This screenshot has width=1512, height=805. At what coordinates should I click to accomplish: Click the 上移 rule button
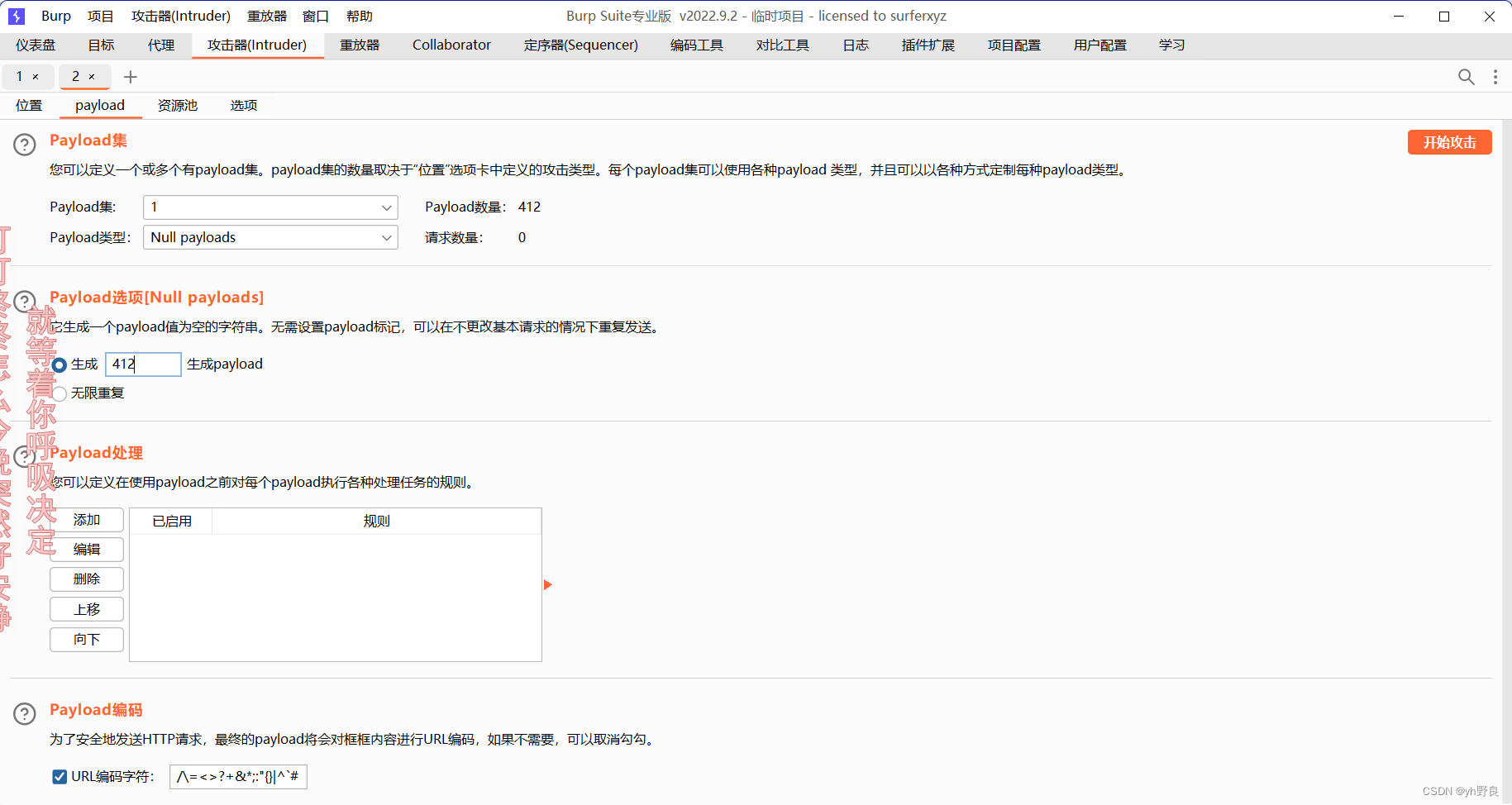click(87, 610)
